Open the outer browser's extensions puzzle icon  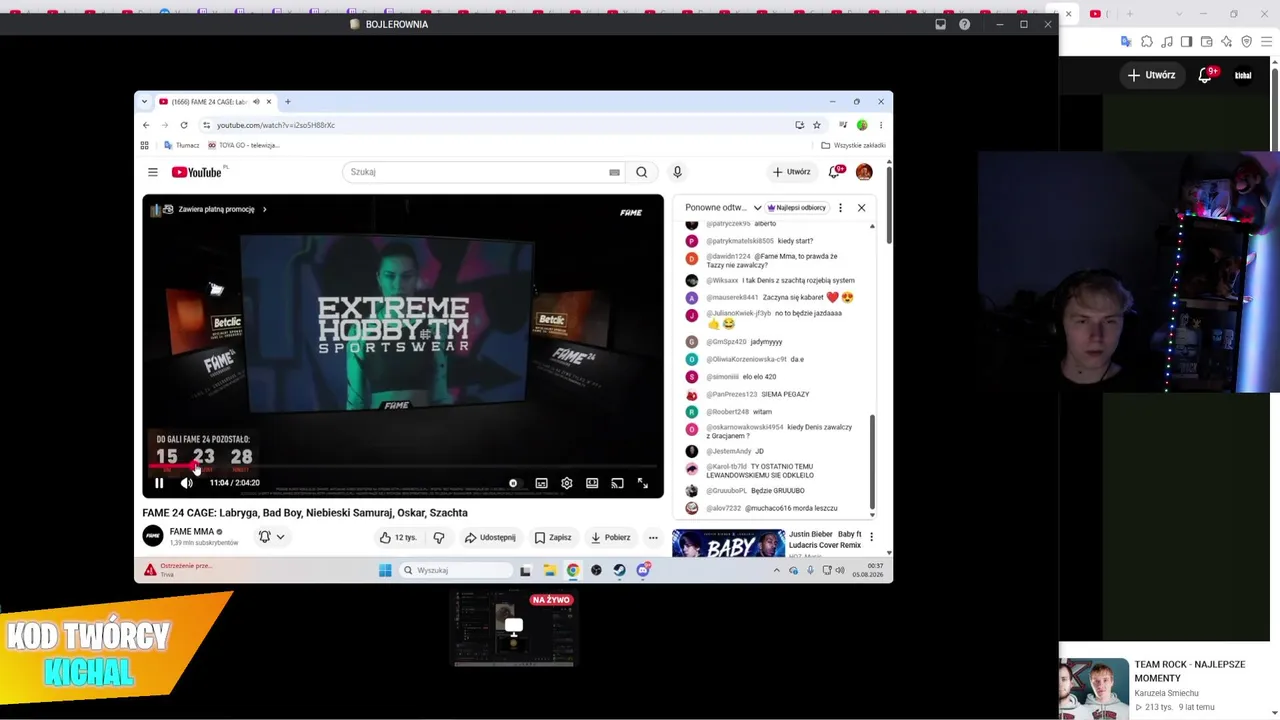coord(1146,42)
